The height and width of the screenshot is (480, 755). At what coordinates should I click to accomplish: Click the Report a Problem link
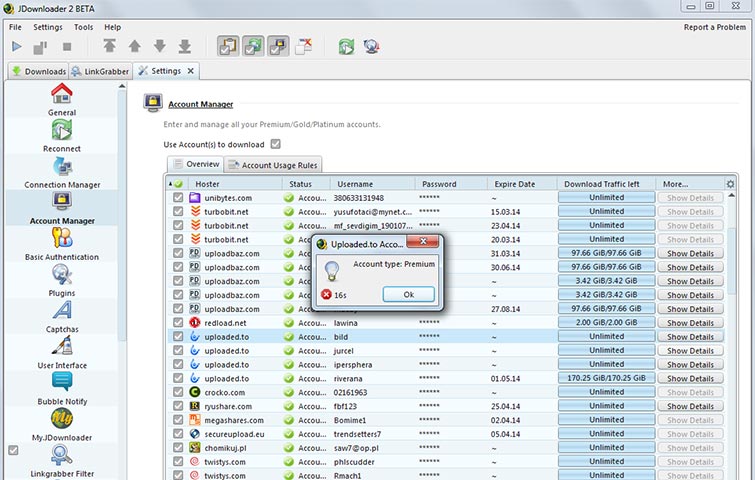715,27
